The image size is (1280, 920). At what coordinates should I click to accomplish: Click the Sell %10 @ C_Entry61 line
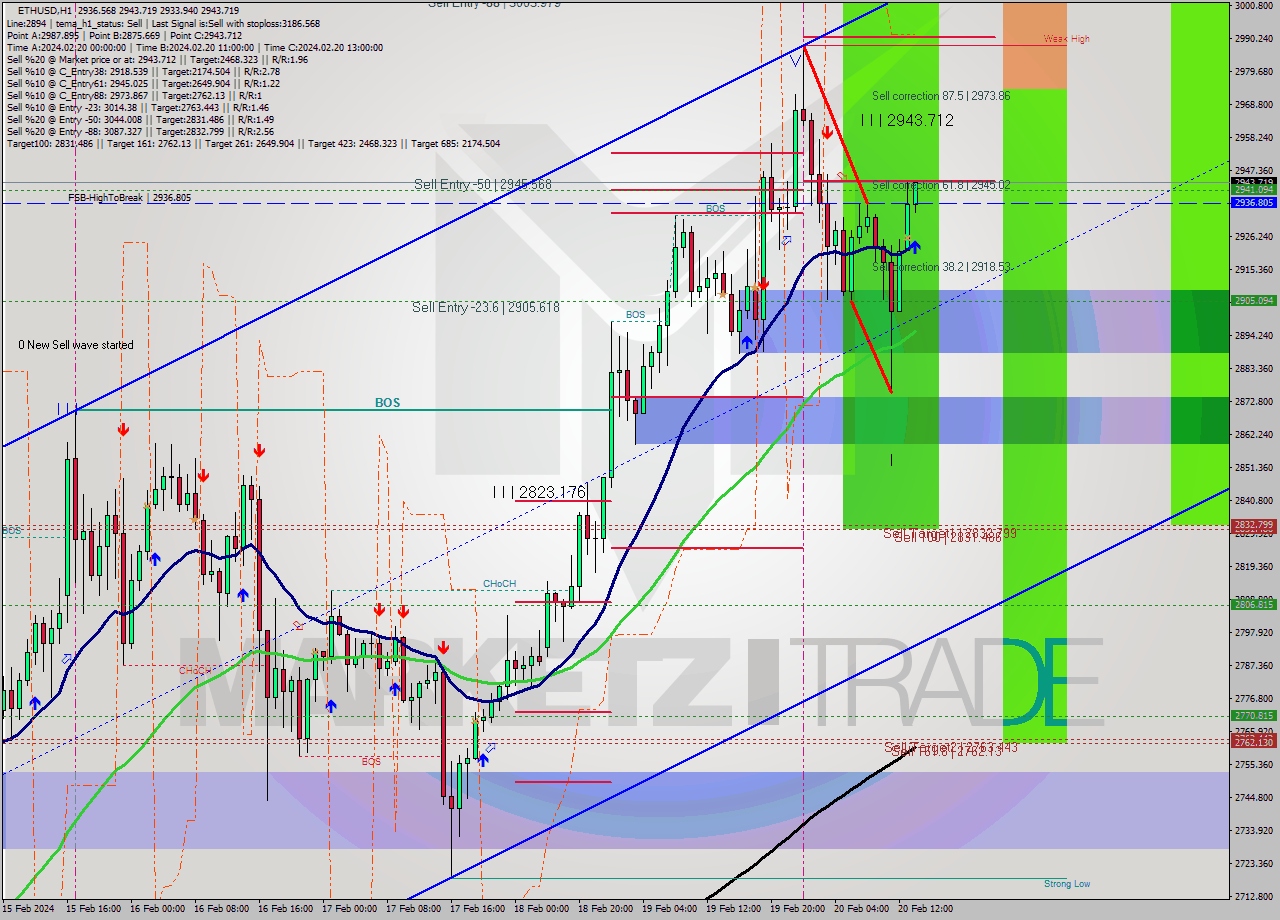(143, 83)
